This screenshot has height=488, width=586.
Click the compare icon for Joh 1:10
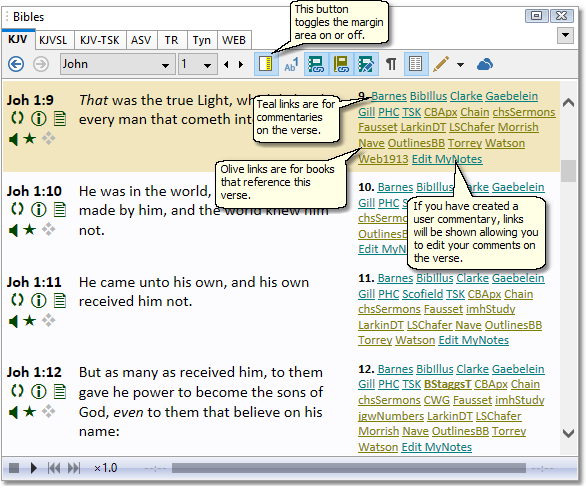[x=17, y=209]
